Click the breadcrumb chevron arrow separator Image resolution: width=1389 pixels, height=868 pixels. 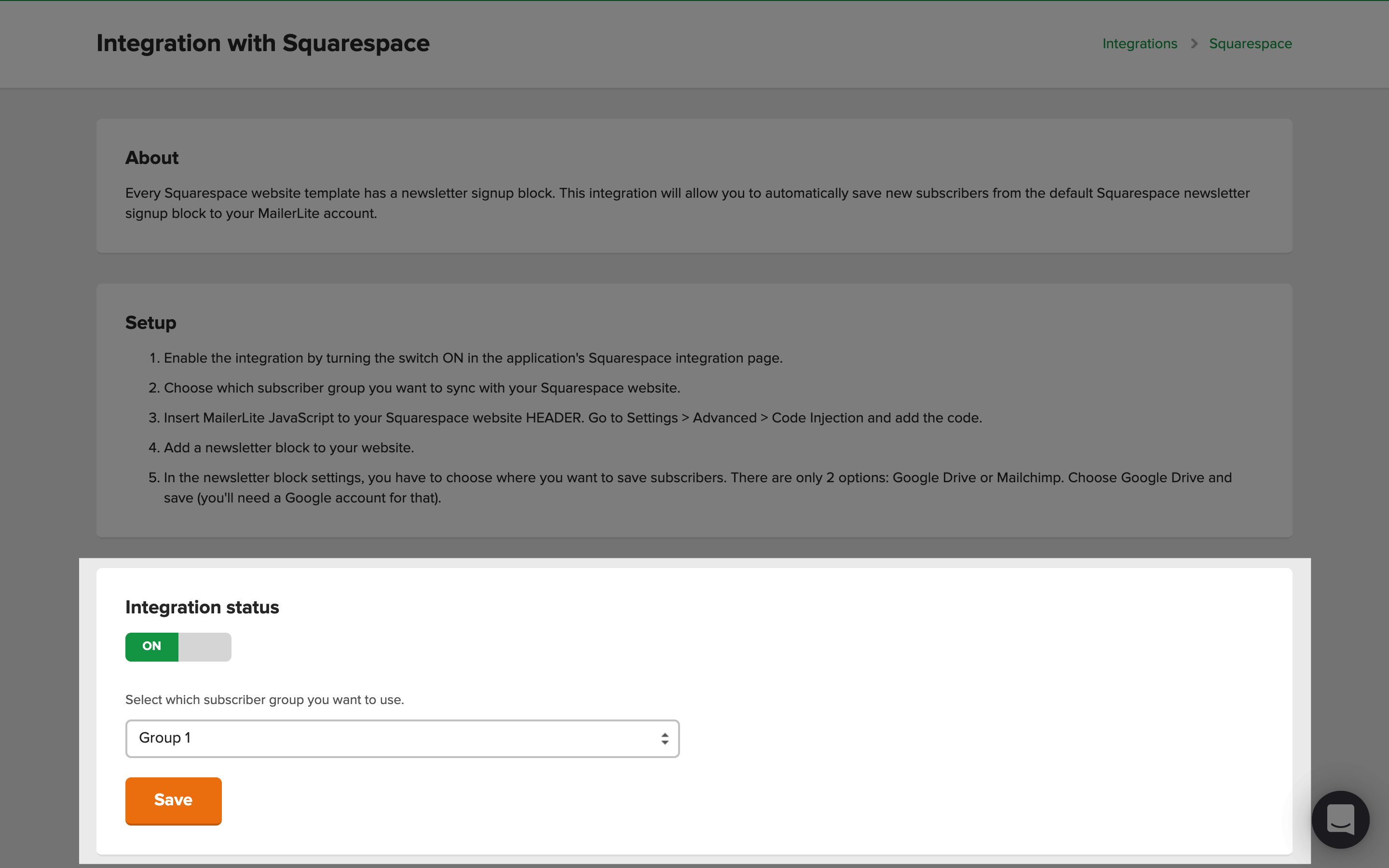coord(1194,43)
